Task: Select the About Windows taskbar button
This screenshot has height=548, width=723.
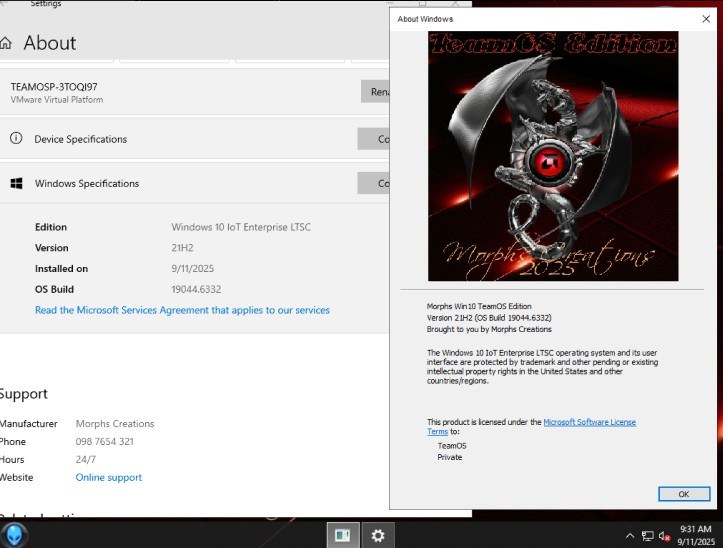Action: tap(343, 535)
